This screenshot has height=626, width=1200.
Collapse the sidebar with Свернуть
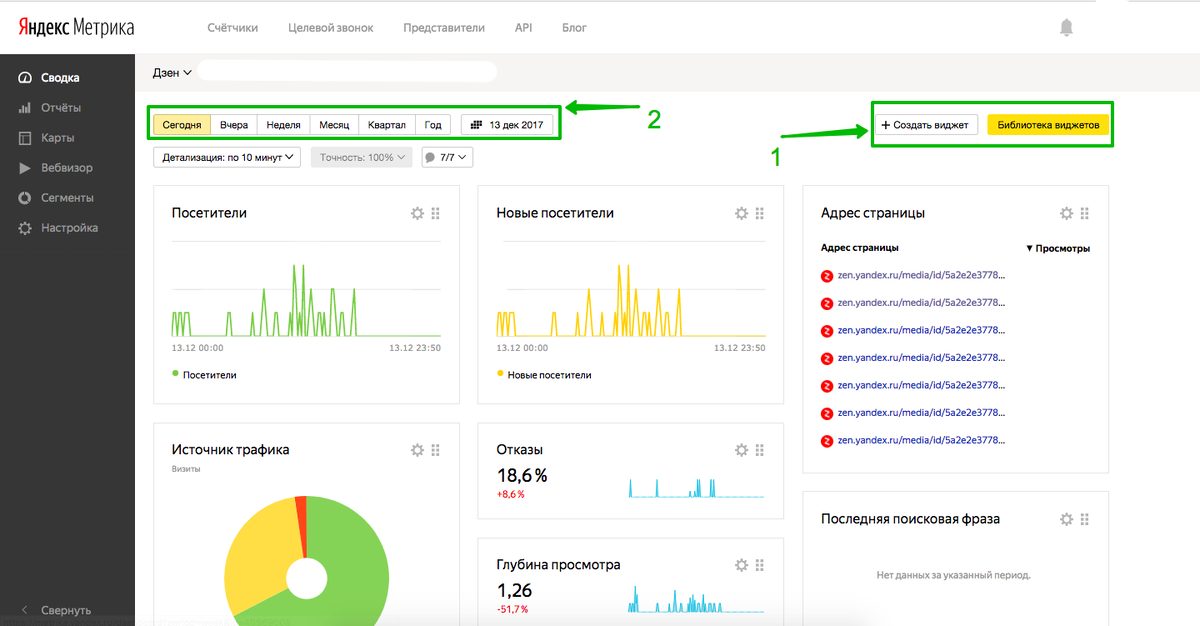tap(58, 610)
